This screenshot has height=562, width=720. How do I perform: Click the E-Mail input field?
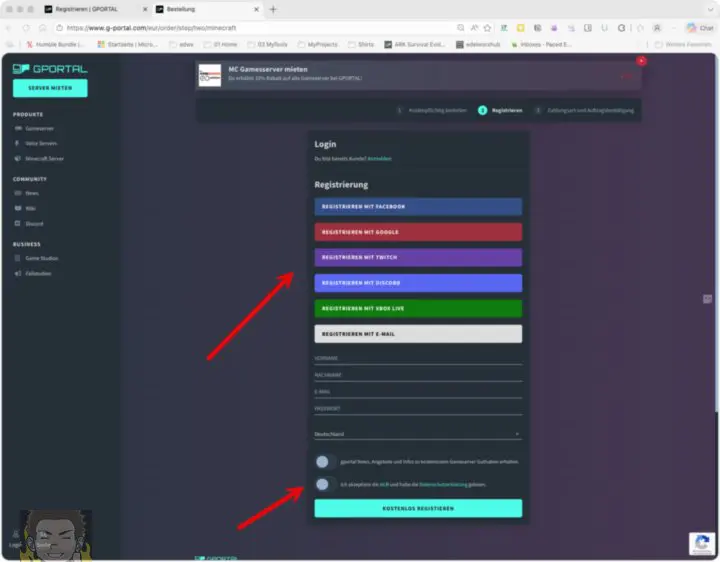[418, 392]
